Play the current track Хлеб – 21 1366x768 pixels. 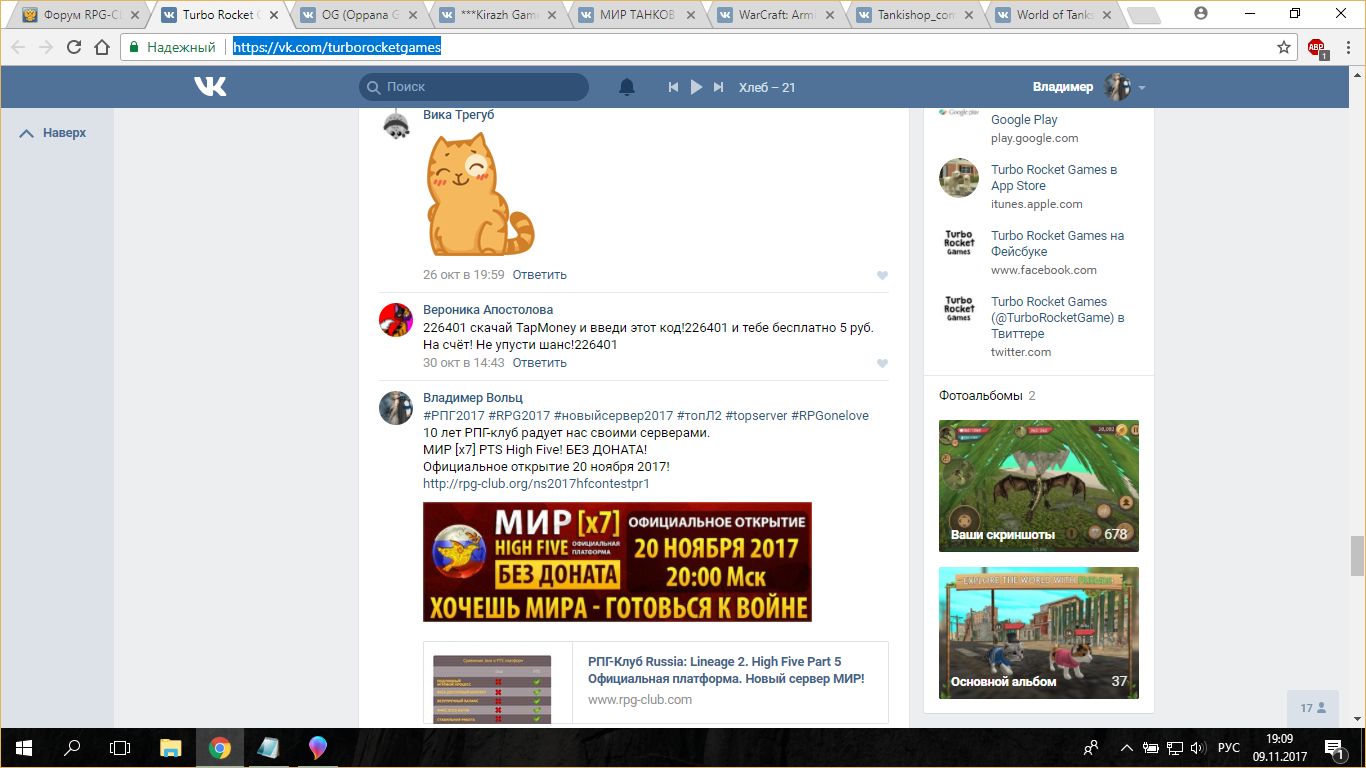click(696, 87)
